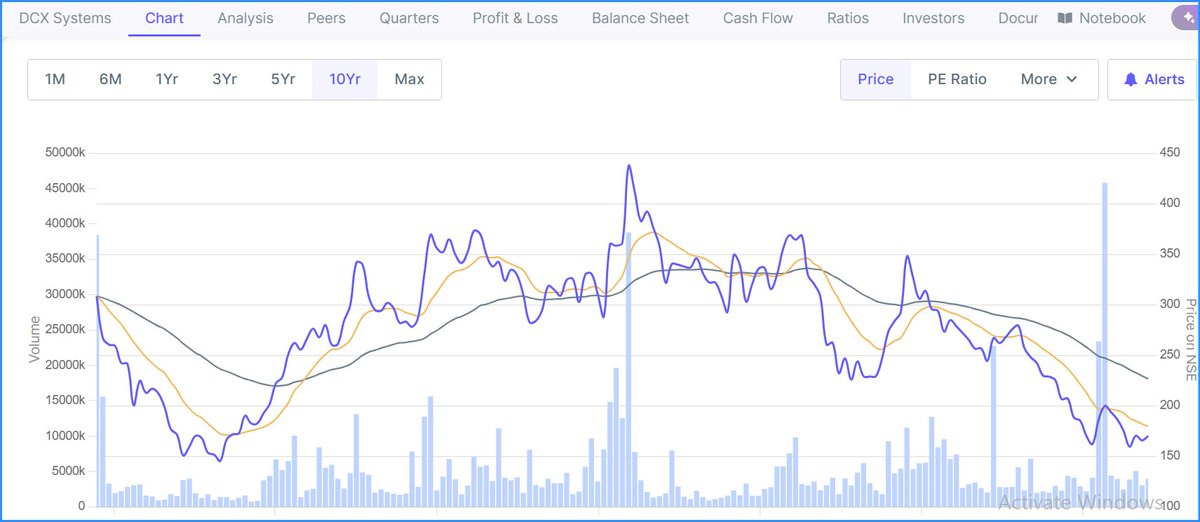Expand the More dropdown
This screenshot has width=1200, height=522.
pyautogui.click(x=1049, y=79)
